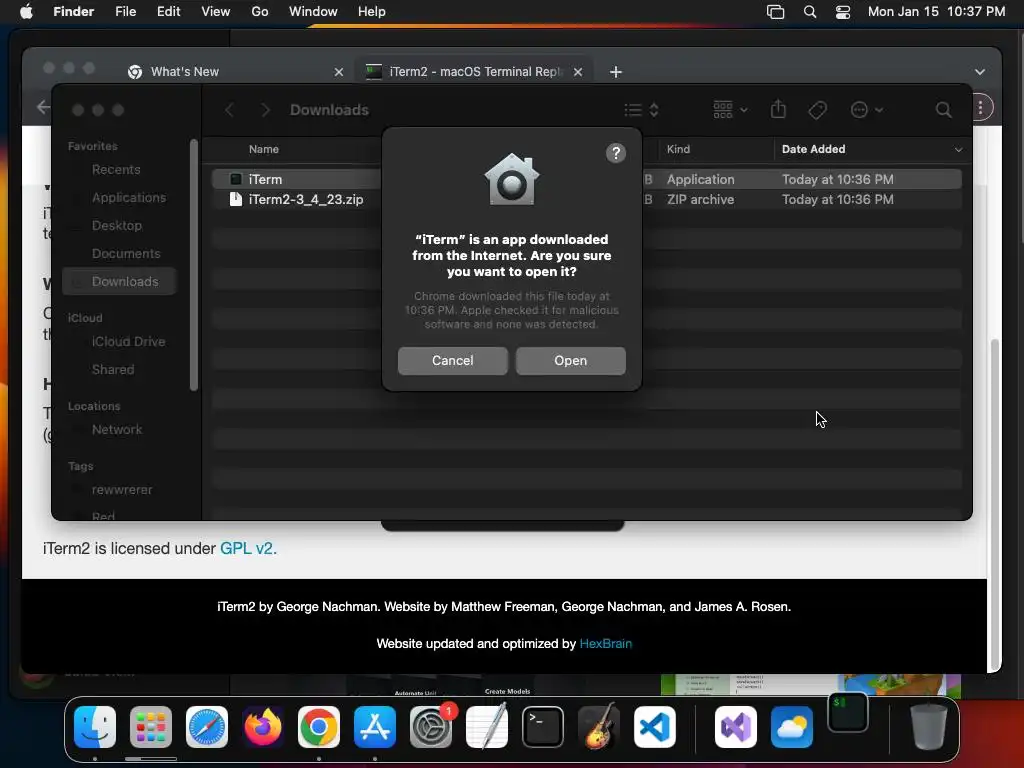The width and height of the screenshot is (1024, 768).
Task: Open Network location in sidebar
Action: point(116,430)
